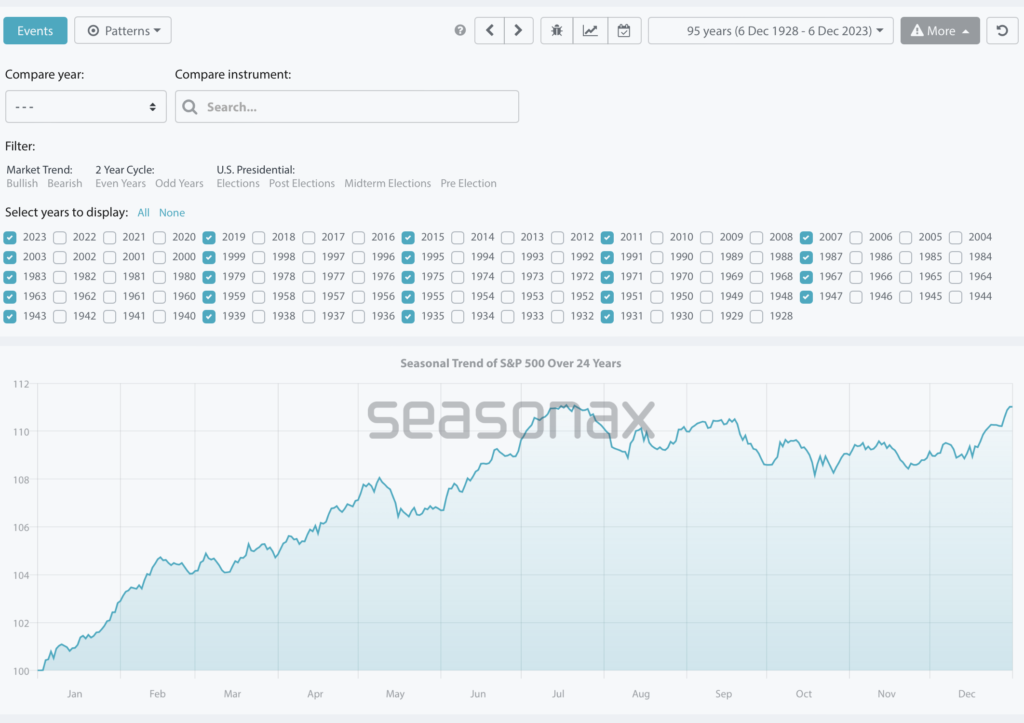This screenshot has height=723, width=1024.
Task: Go to previous period with left arrow
Action: 489,31
